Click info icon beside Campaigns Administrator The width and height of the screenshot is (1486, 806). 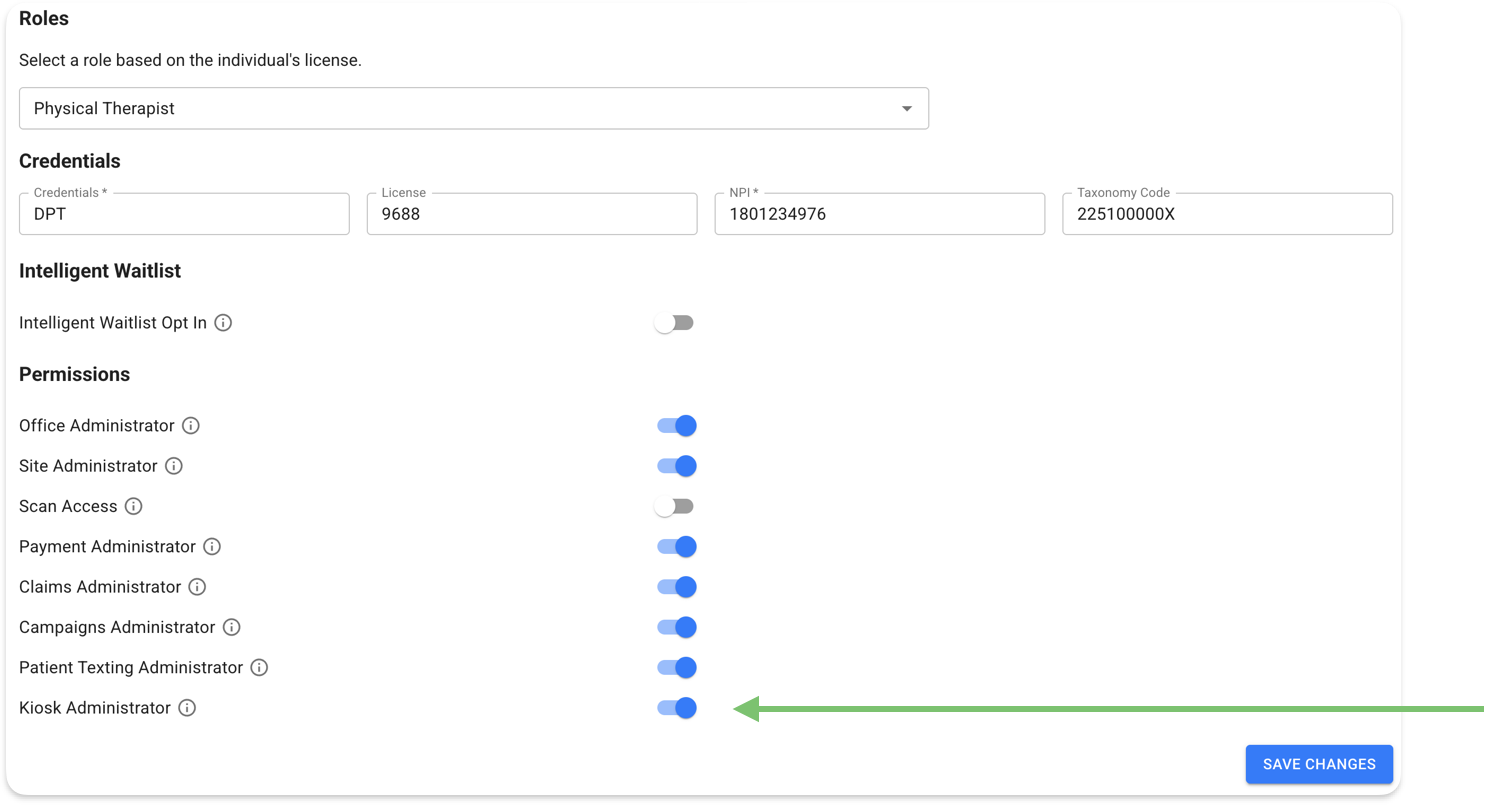(x=231, y=627)
